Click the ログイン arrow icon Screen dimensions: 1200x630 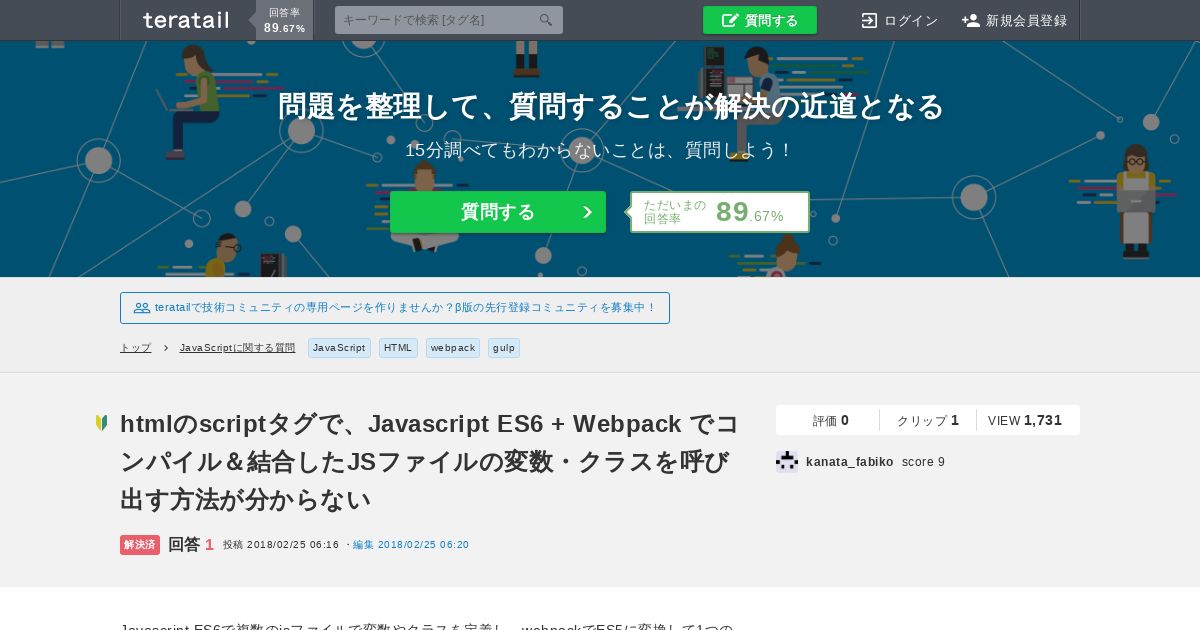coord(869,20)
